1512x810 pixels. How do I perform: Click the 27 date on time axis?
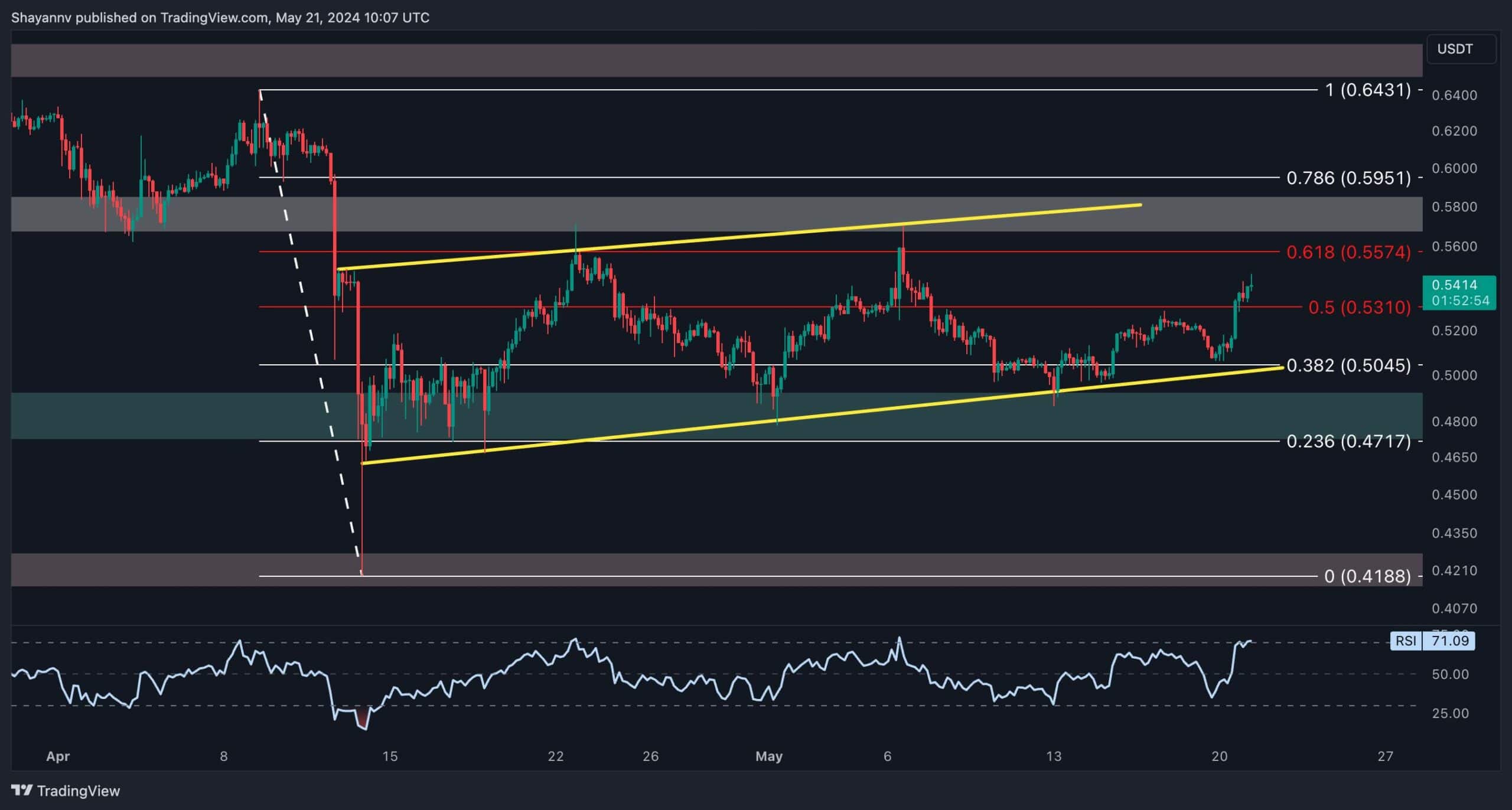point(1385,756)
